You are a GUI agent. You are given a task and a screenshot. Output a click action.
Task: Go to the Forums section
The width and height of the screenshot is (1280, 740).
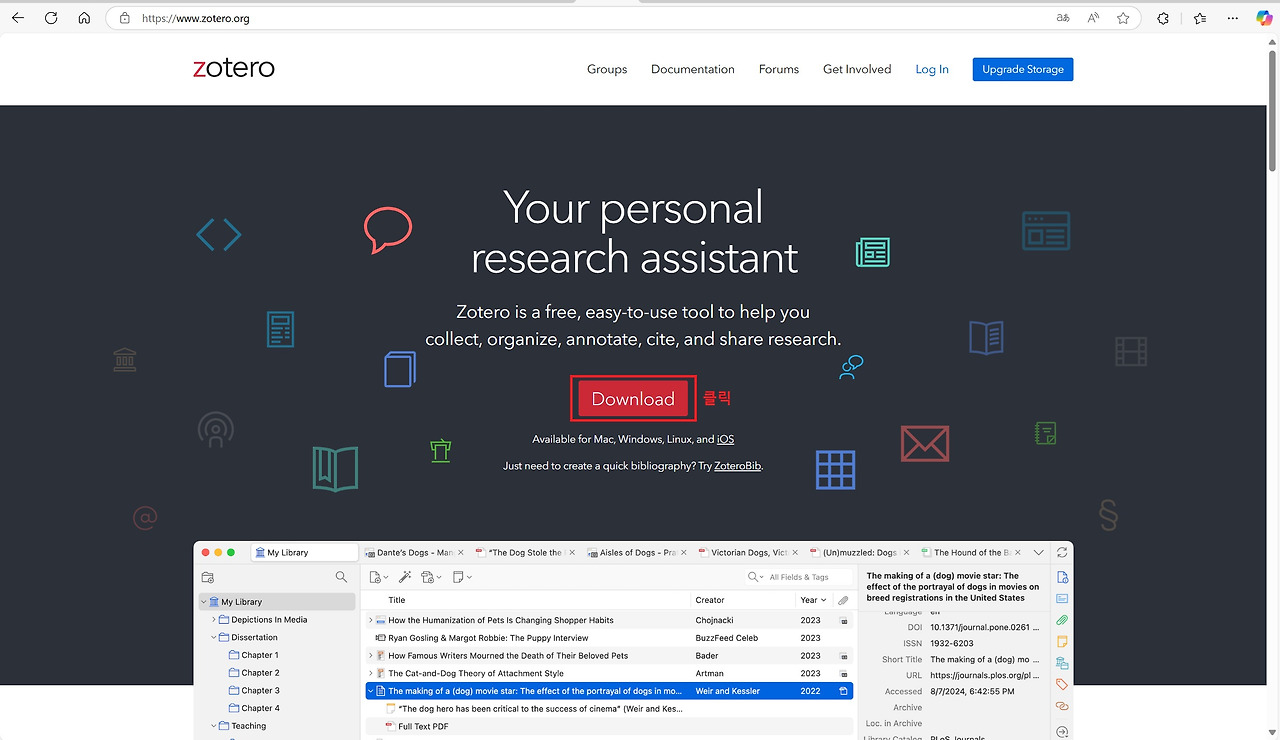coord(779,69)
